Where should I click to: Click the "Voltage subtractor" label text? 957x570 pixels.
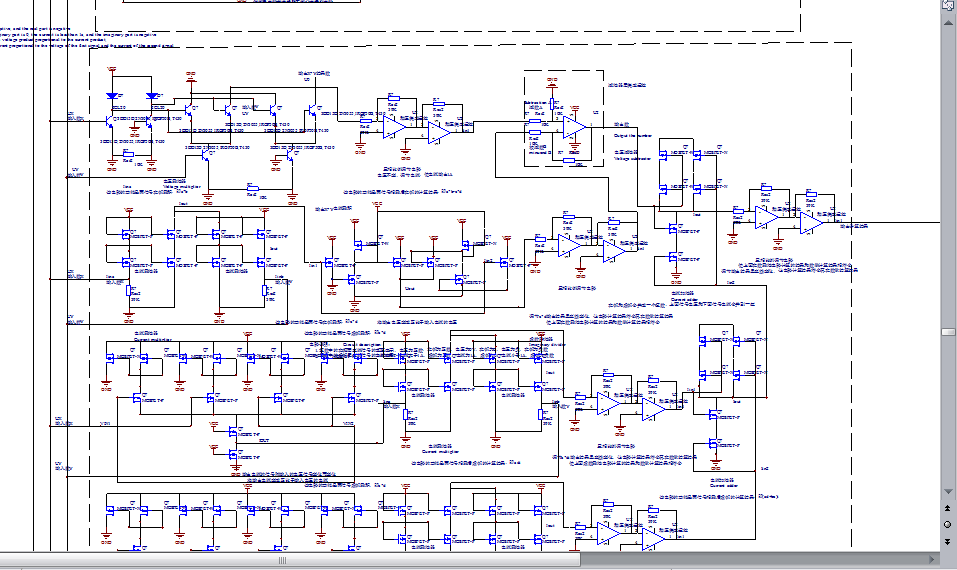[x=632, y=158]
